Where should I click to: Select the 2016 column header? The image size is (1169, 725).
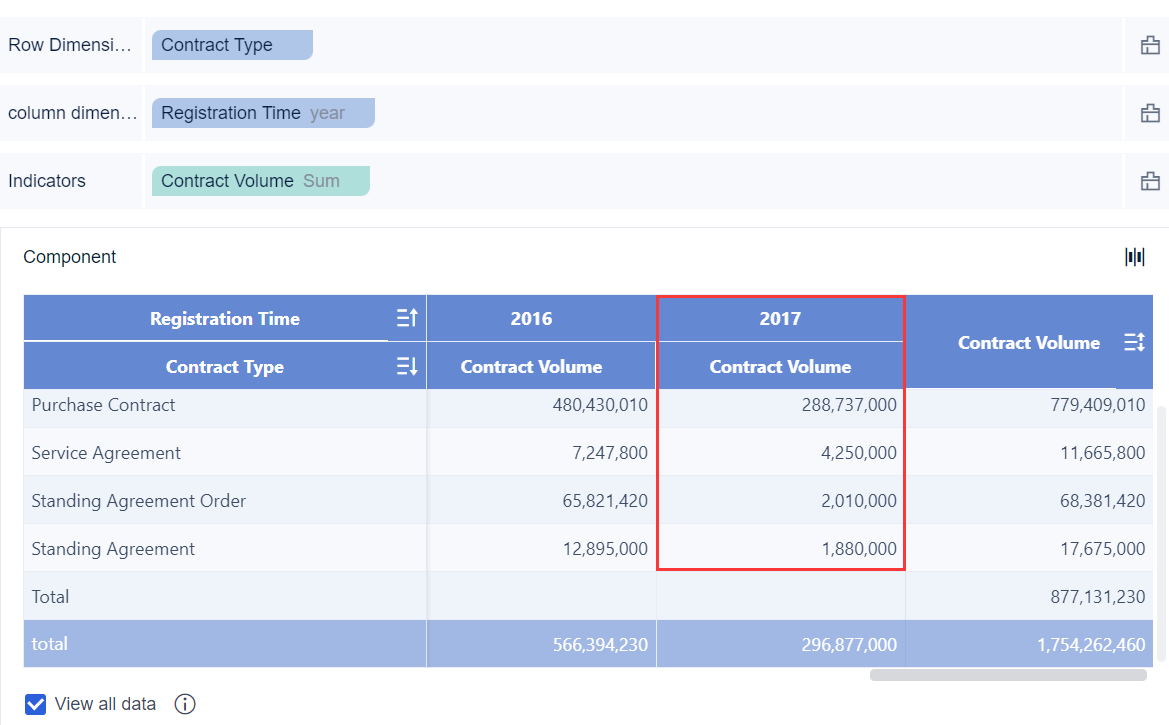[530, 318]
